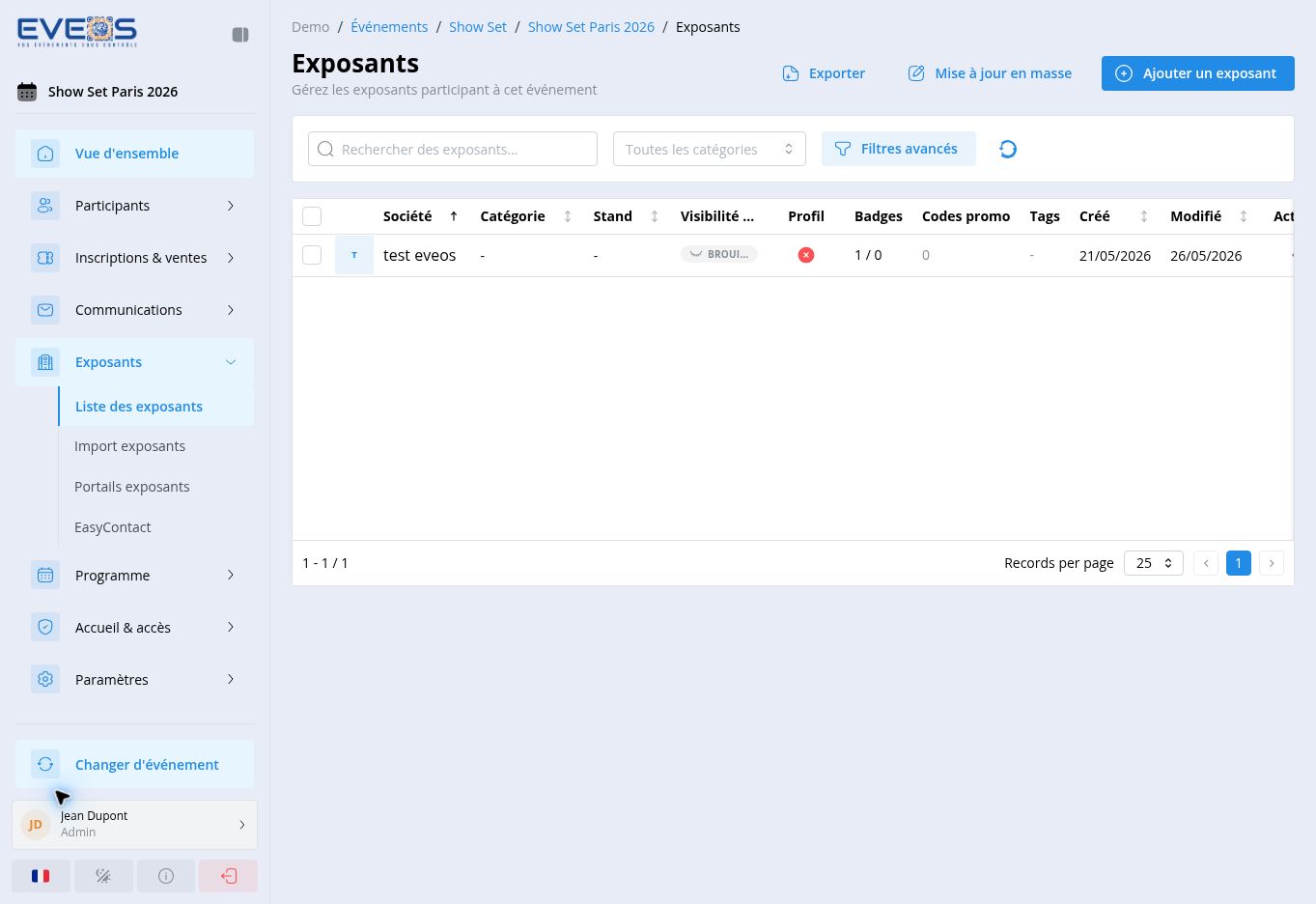Click the Accueil & accès shield icon
Viewport: 1316px width, 904px height.
coord(45,628)
